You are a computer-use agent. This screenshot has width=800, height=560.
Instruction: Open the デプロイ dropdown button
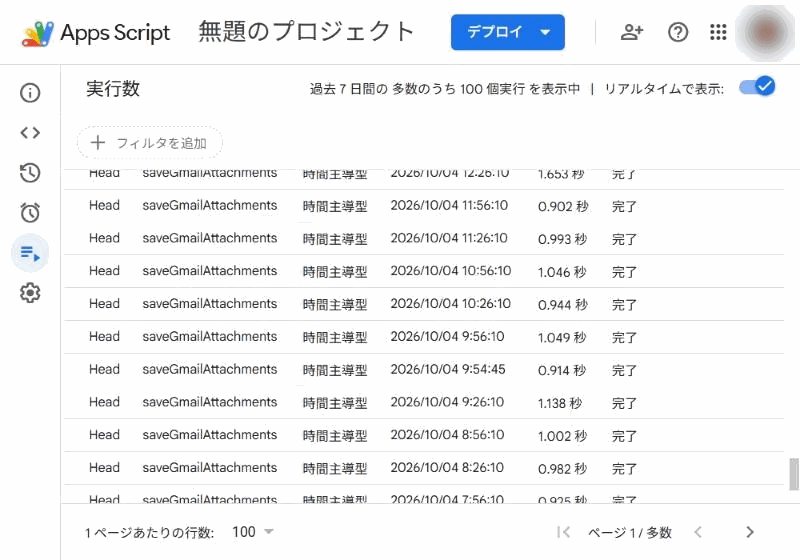point(508,32)
